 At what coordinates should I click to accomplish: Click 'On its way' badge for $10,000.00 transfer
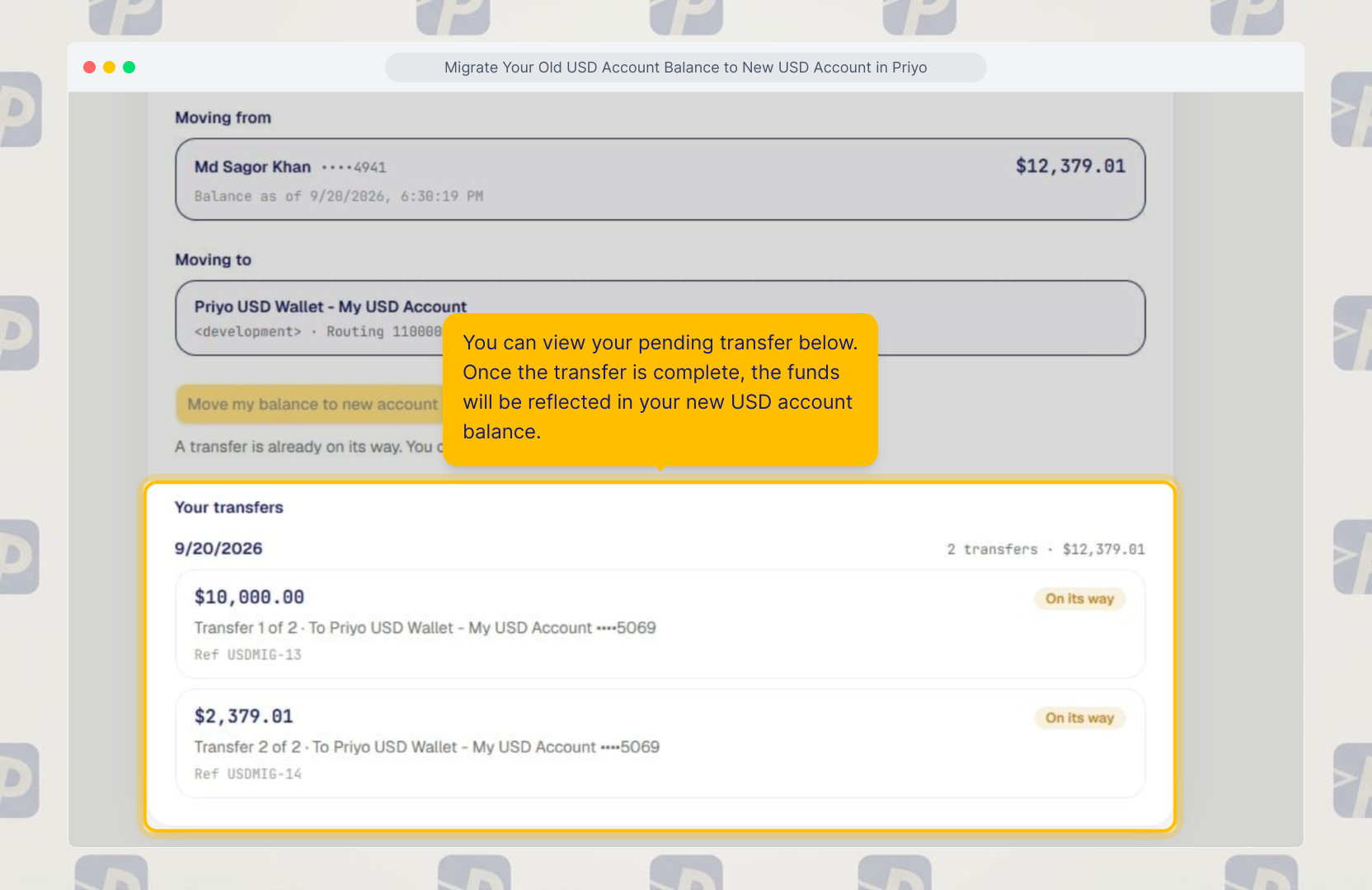coord(1079,599)
